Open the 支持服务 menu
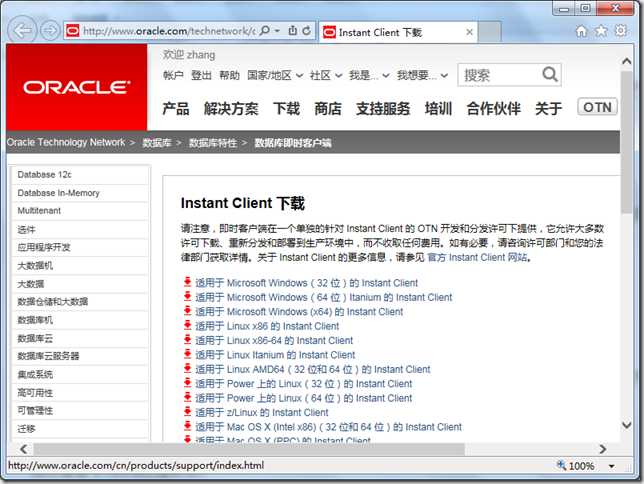This screenshot has height=484, width=644. click(x=383, y=108)
